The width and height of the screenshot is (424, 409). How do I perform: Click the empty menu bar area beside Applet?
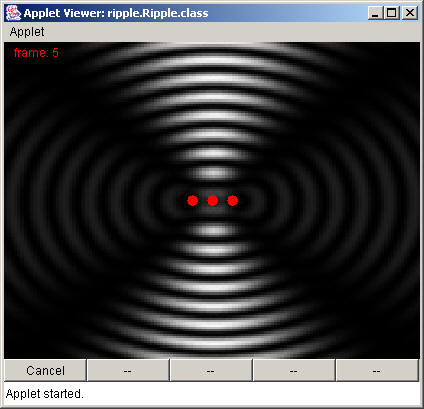point(233,32)
